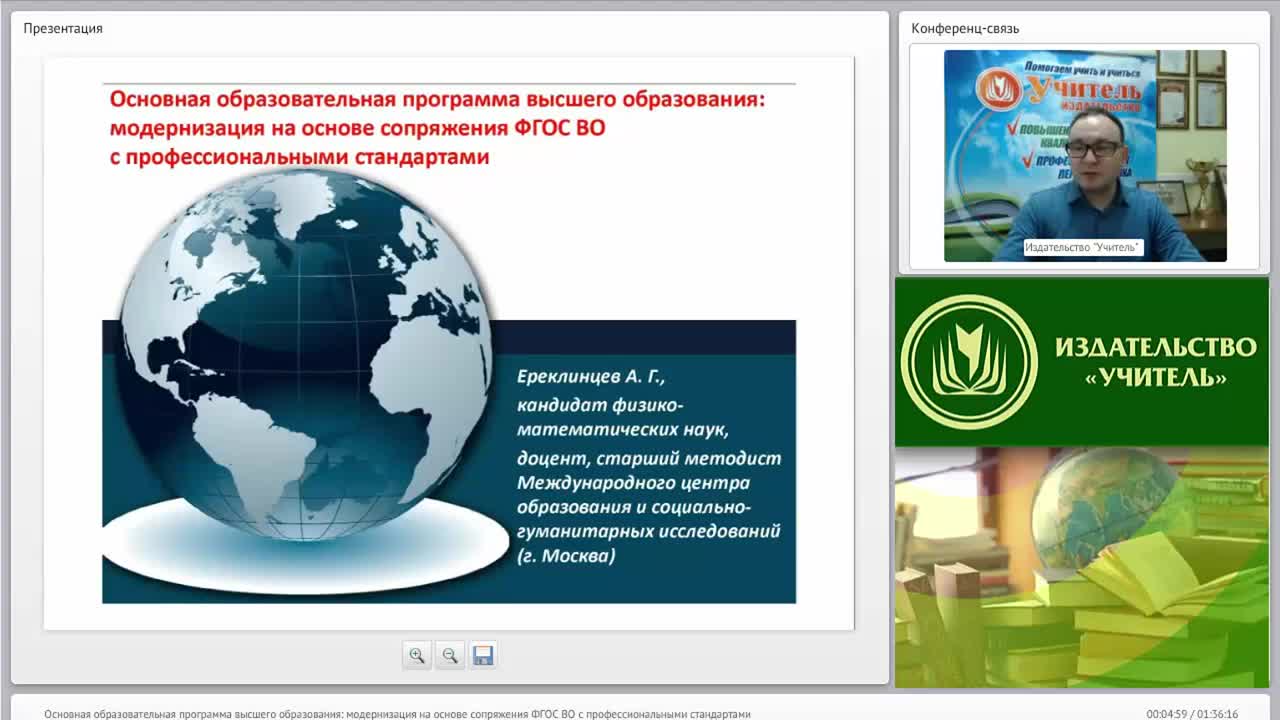Click the globe image on the slide
The width and height of the screenshot is (1280, 720).
tap(305, 355)
